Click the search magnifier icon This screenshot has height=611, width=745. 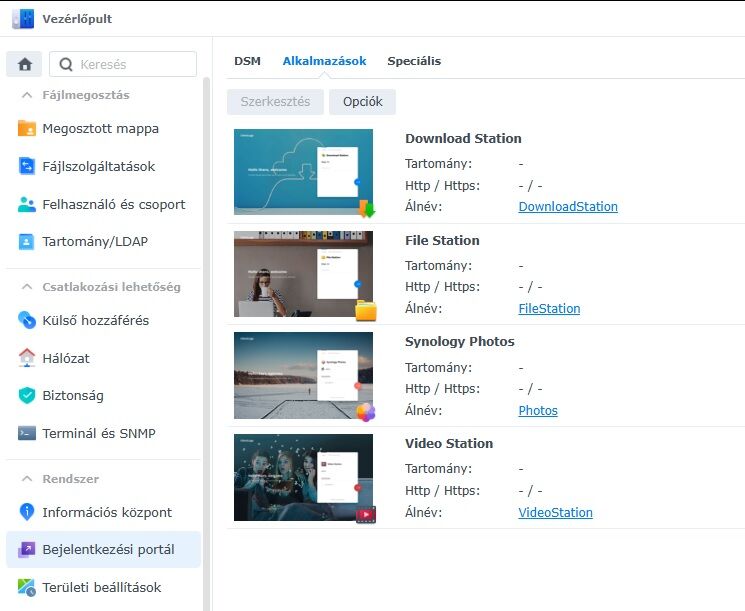(x=66, y=64)
